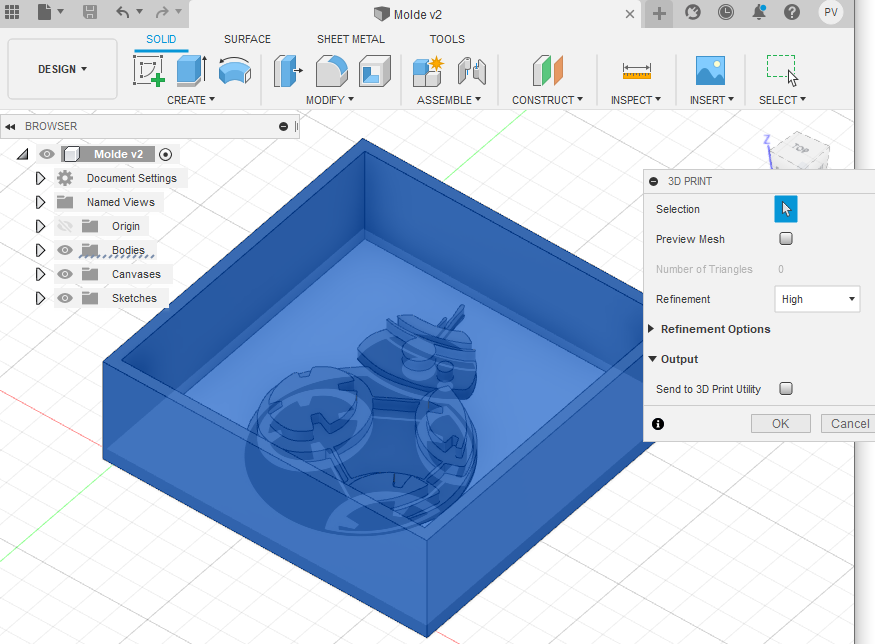Screen dimensions: 875x644
Task: Open the Design workspace dropdown
Action: click(62, 69)
